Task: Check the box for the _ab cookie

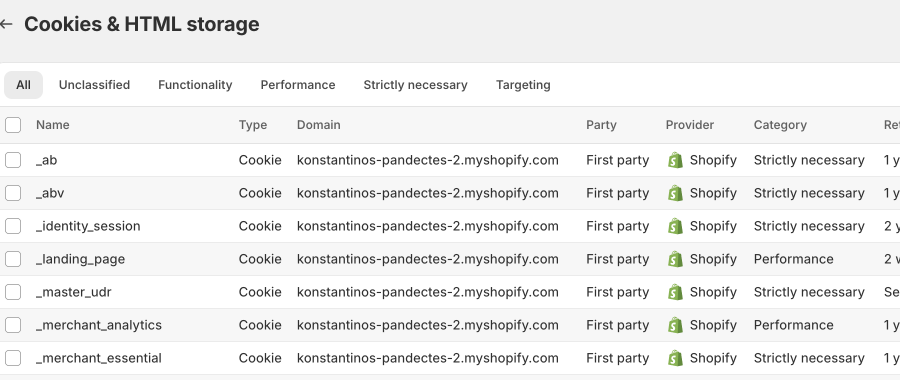Action: [13, 160]
